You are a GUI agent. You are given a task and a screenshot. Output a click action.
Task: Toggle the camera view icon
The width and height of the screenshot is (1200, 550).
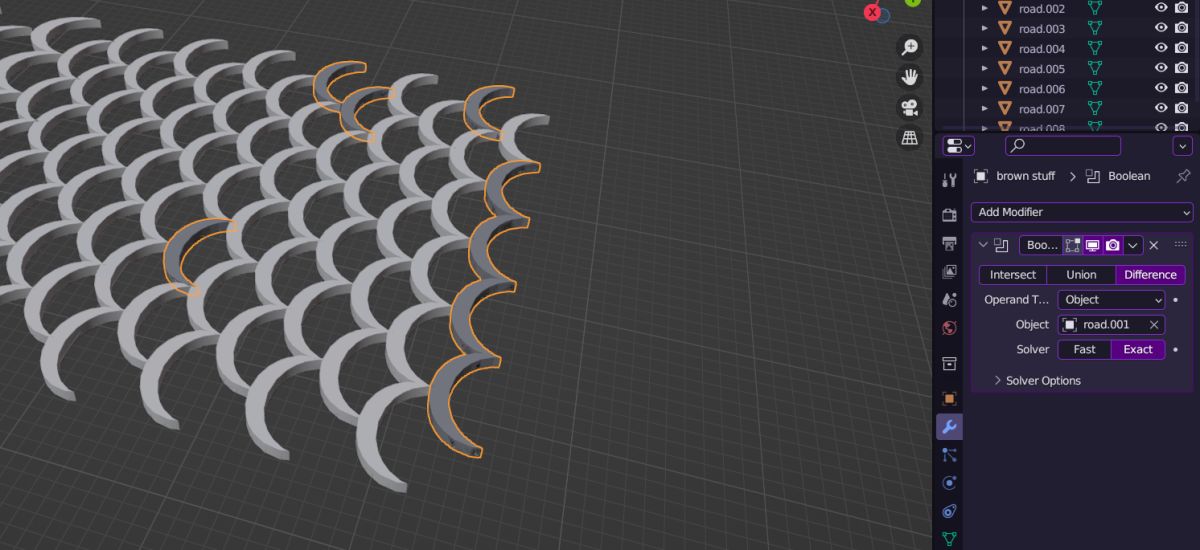click(x=910, y=108)
